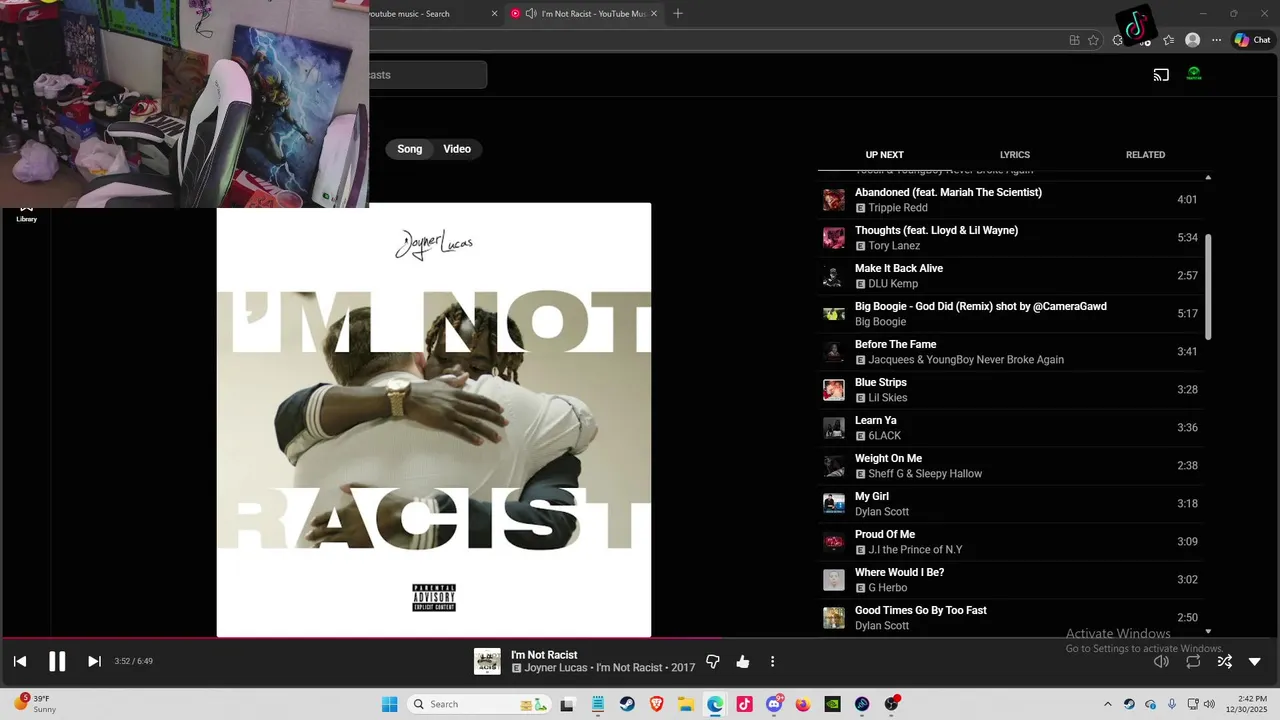Screen dimensions: 1280x720
Task: Open Firefox from the taskbar
Action: coord(803,704)
